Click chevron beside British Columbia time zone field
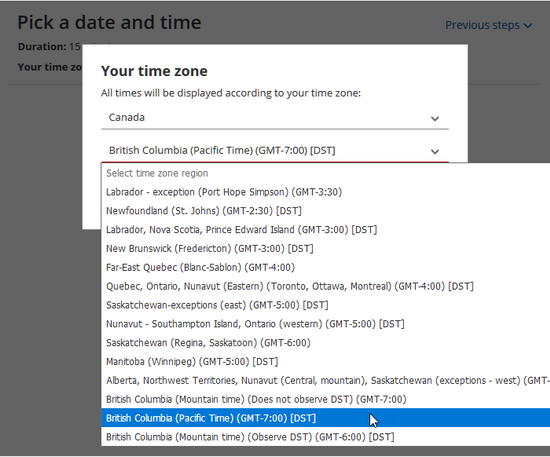This screenshot has height=457, width=550. [x=435, y=152]
